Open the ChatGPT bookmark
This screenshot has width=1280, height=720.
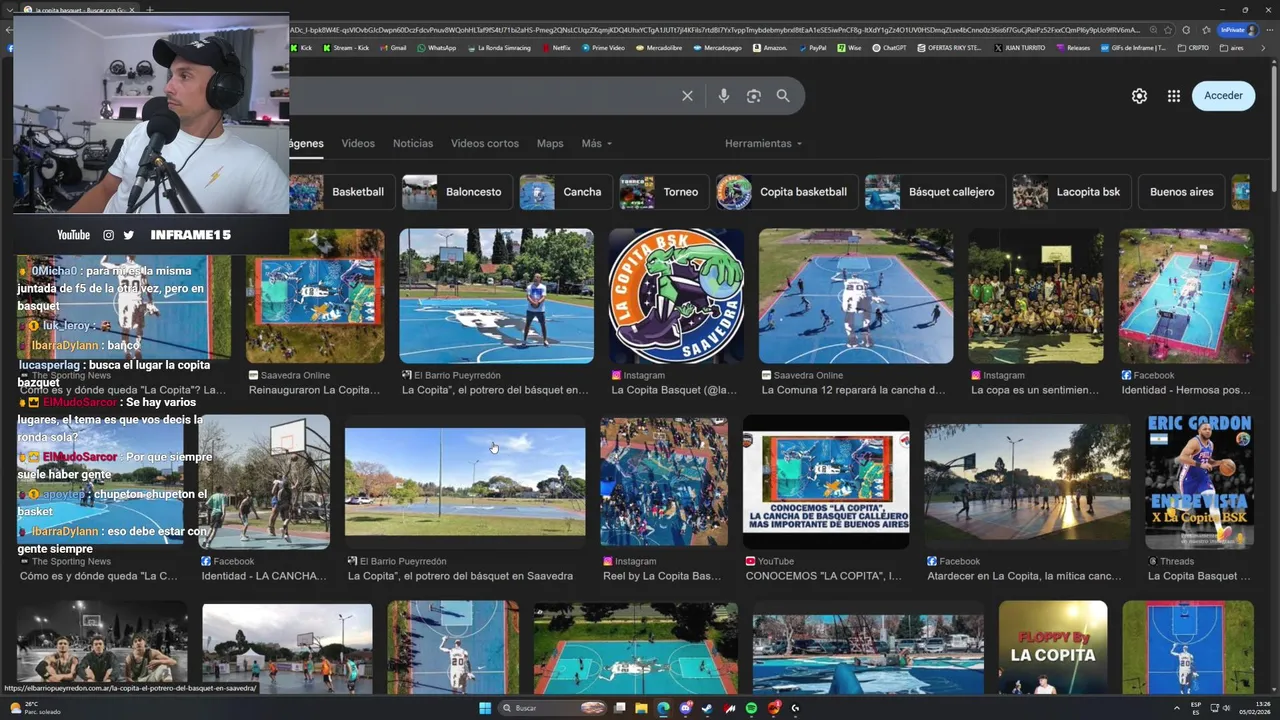click(x=889, y=48)
